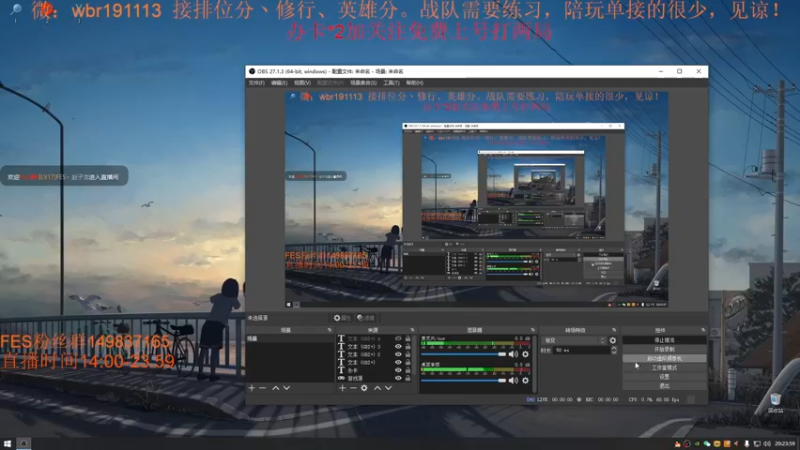The width and height of the screenshot is (800, 450).
Task: Select the 场景 item in Scenes list
Action: 290,339
